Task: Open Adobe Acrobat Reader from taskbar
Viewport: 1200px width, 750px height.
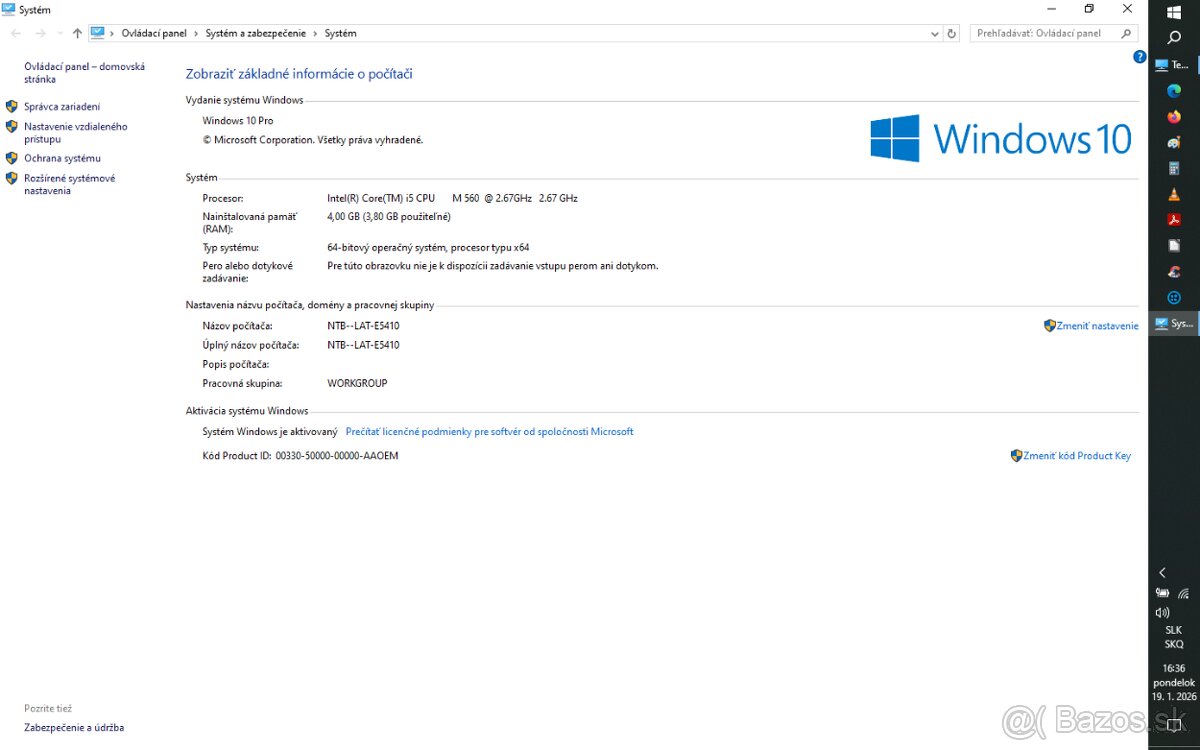Action: tap(1174, 220)
